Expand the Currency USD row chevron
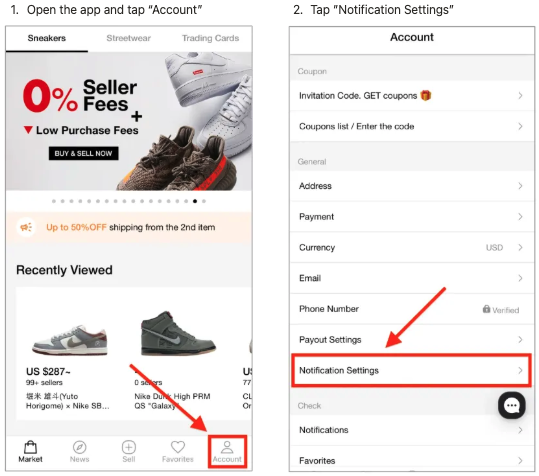Screen dimensions: 539x476 [520, 247]
